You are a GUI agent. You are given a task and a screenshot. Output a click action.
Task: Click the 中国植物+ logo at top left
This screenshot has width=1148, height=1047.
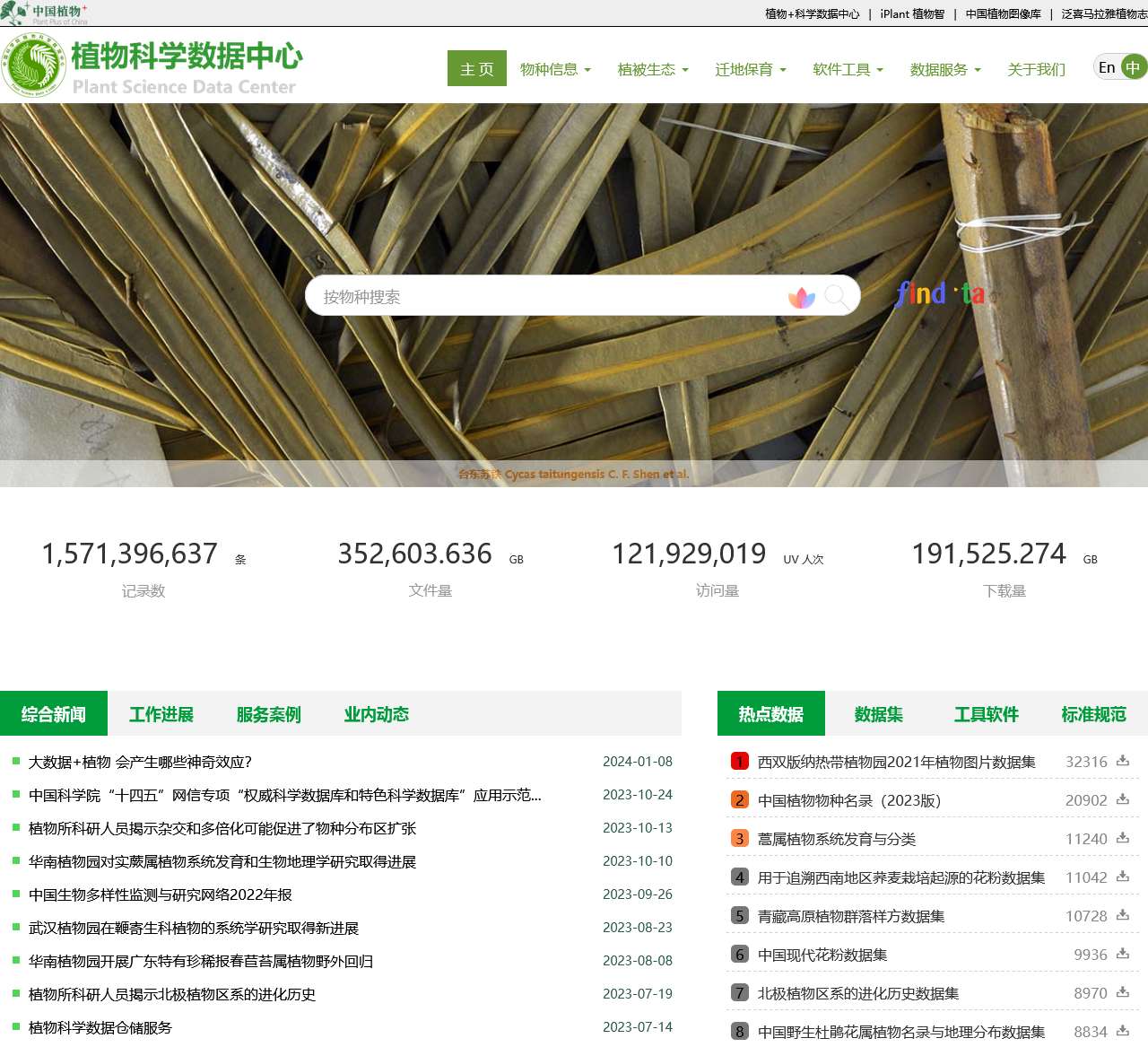(45, 13)
